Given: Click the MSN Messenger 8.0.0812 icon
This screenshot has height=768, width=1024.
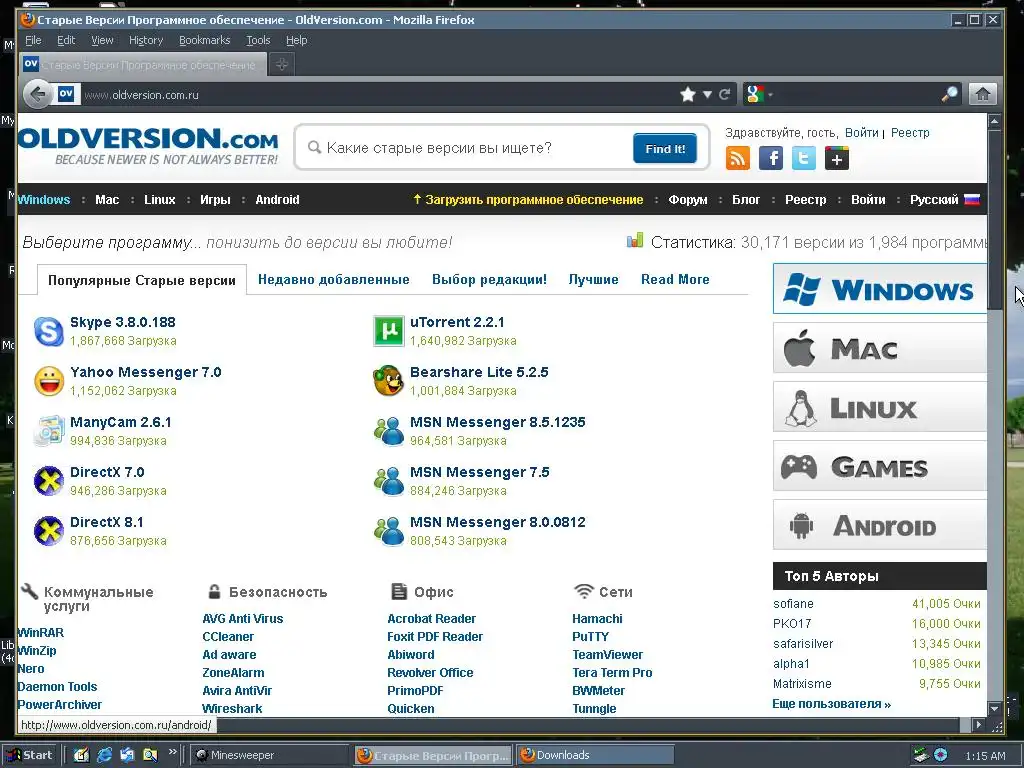Looking at the screenshot, I should click(x=389, y=531).
